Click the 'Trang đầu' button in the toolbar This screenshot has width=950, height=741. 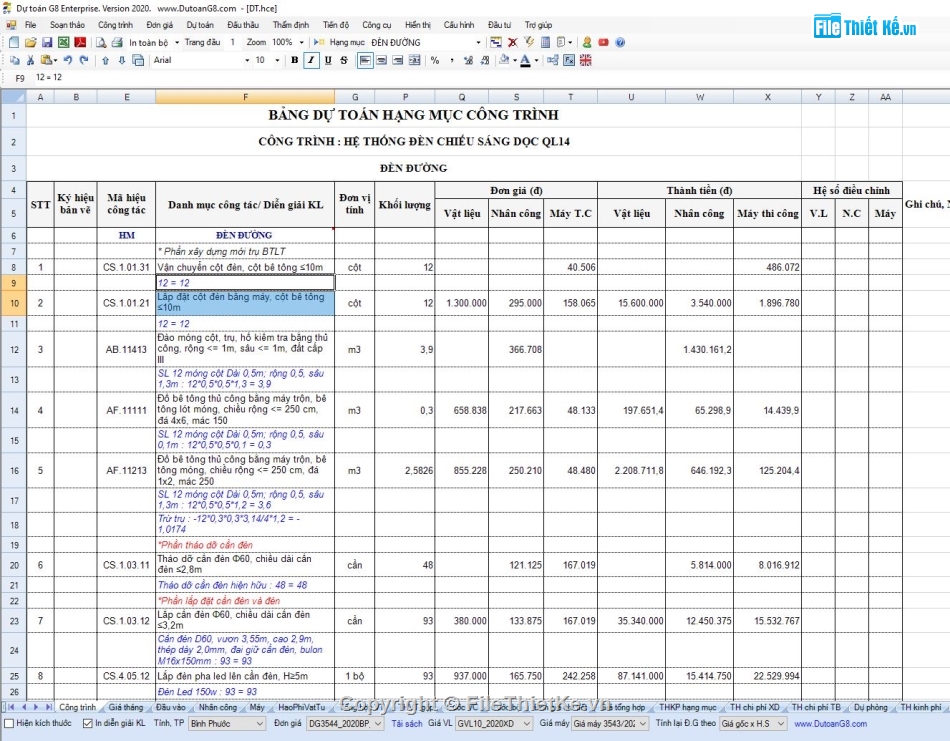click(x=202, y=42)
